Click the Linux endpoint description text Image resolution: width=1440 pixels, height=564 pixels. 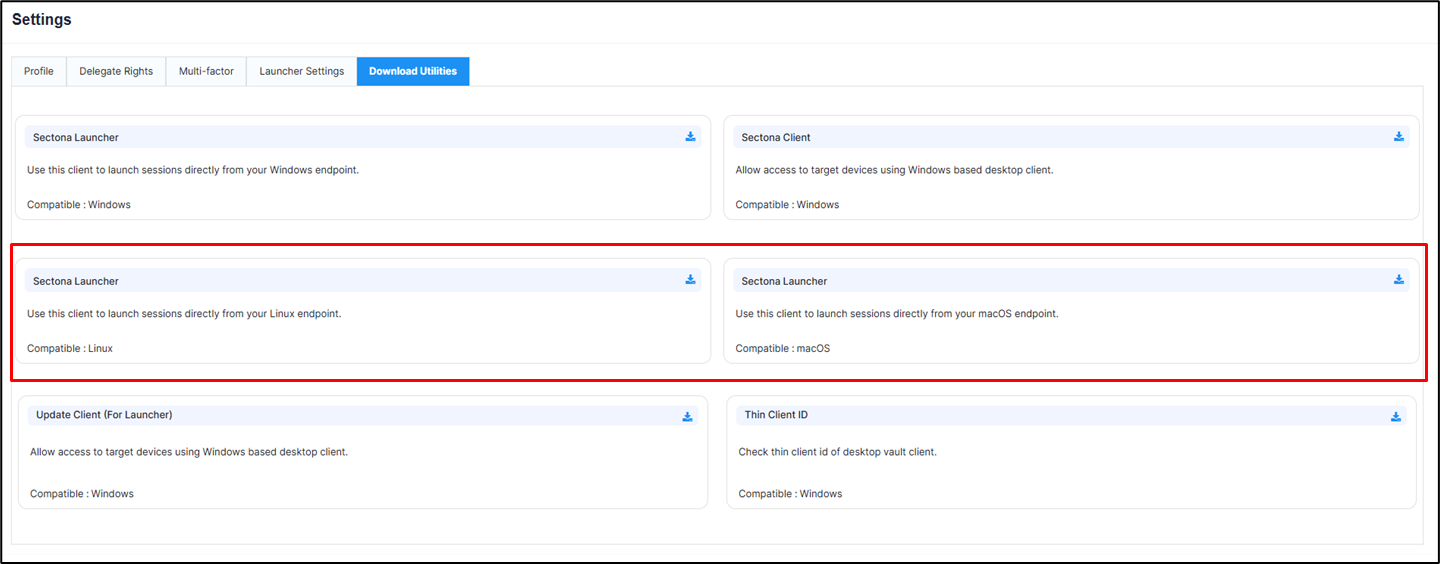(184, 314)
